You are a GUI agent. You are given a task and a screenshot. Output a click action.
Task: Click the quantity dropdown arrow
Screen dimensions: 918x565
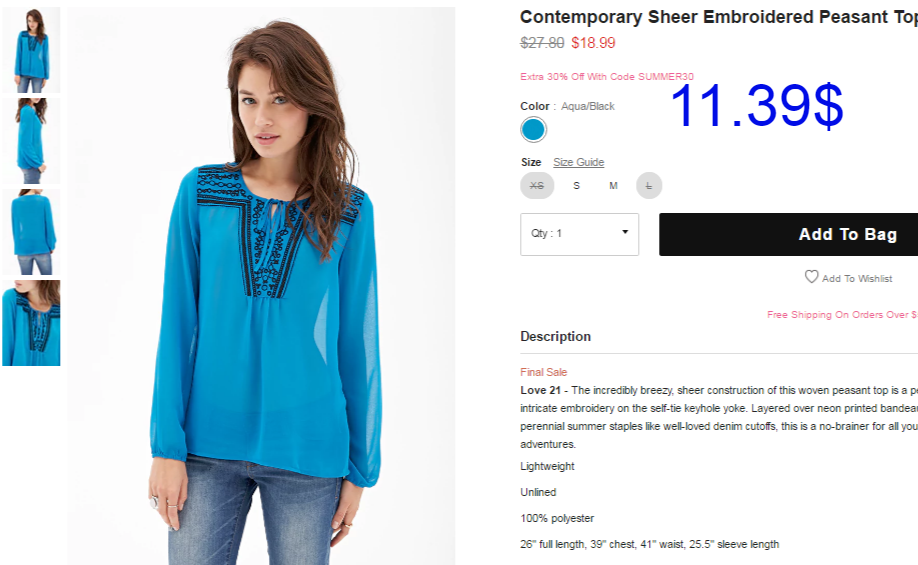click(625, 232)
